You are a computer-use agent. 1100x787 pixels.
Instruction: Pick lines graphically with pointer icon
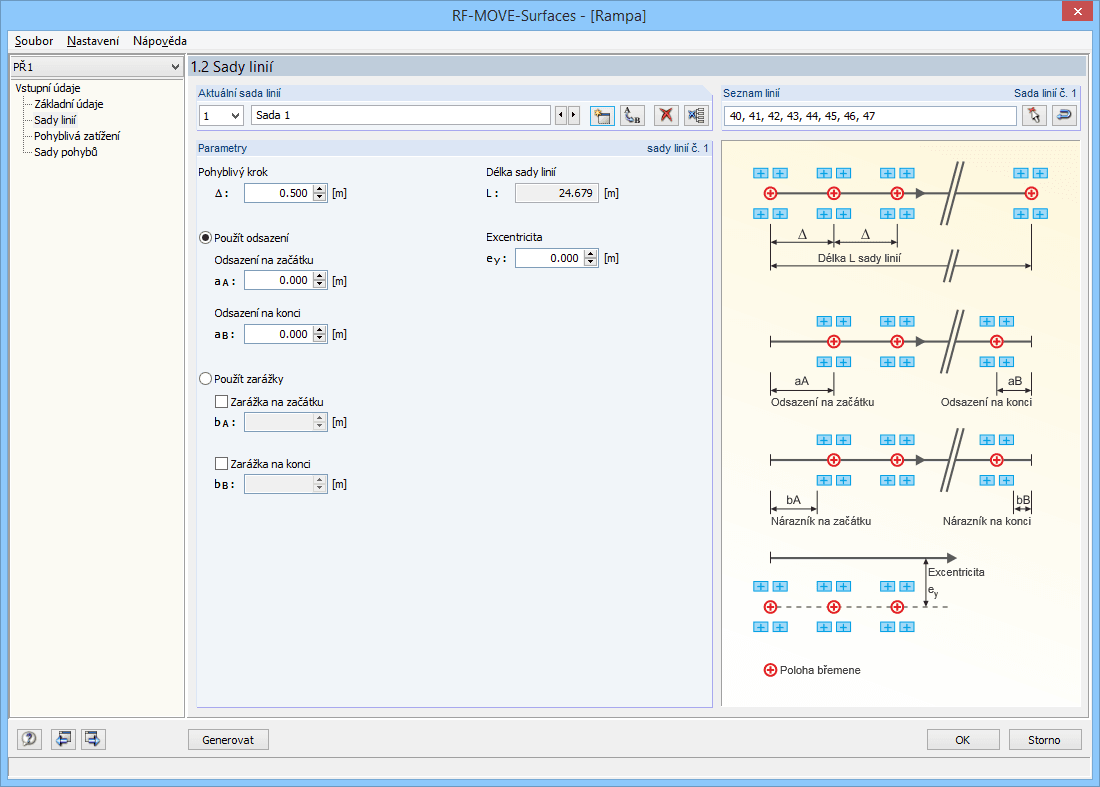point(1034,116)
